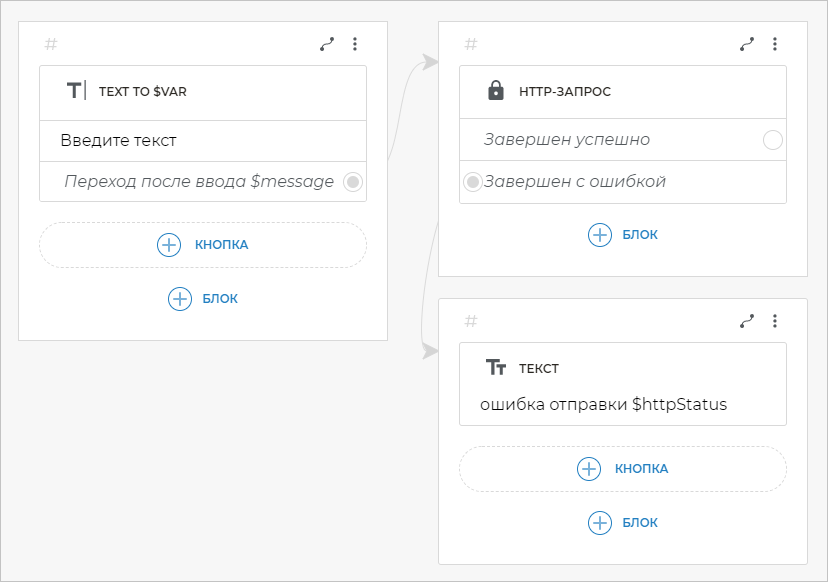The image size is (828, 582).
Task: Select the connector circle beside 'Завершен с ошибкой'
Action: (x=473, y=182)
